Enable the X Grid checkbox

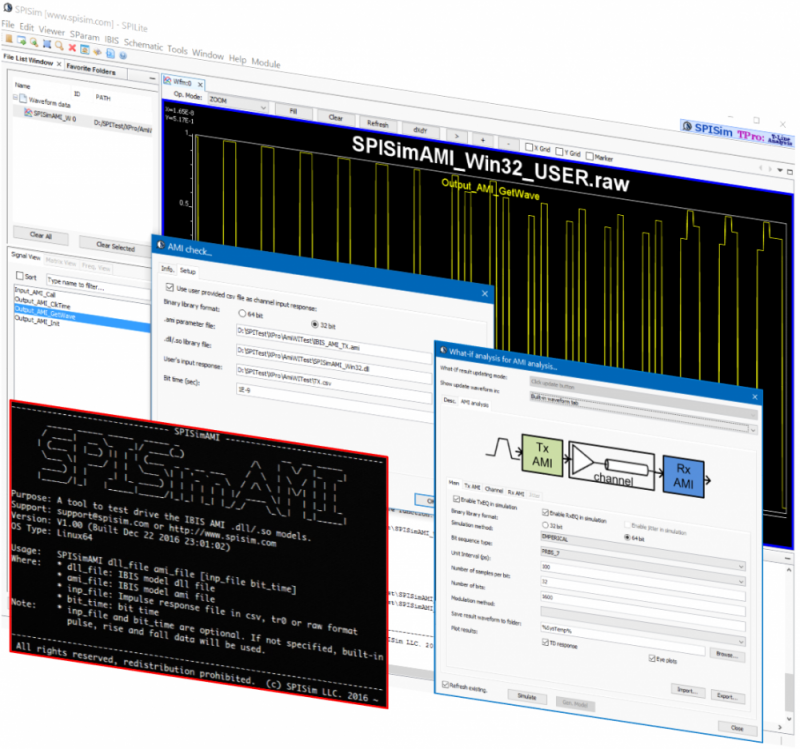pyautogui.click(x=530, y=148)
